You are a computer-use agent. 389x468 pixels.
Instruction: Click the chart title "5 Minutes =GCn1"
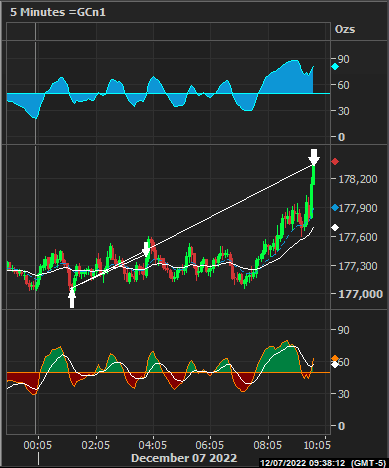(x=58, y=12)
